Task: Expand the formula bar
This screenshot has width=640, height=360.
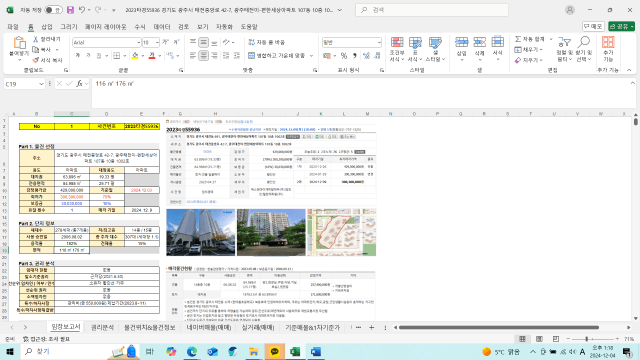Action: [633, 83]
